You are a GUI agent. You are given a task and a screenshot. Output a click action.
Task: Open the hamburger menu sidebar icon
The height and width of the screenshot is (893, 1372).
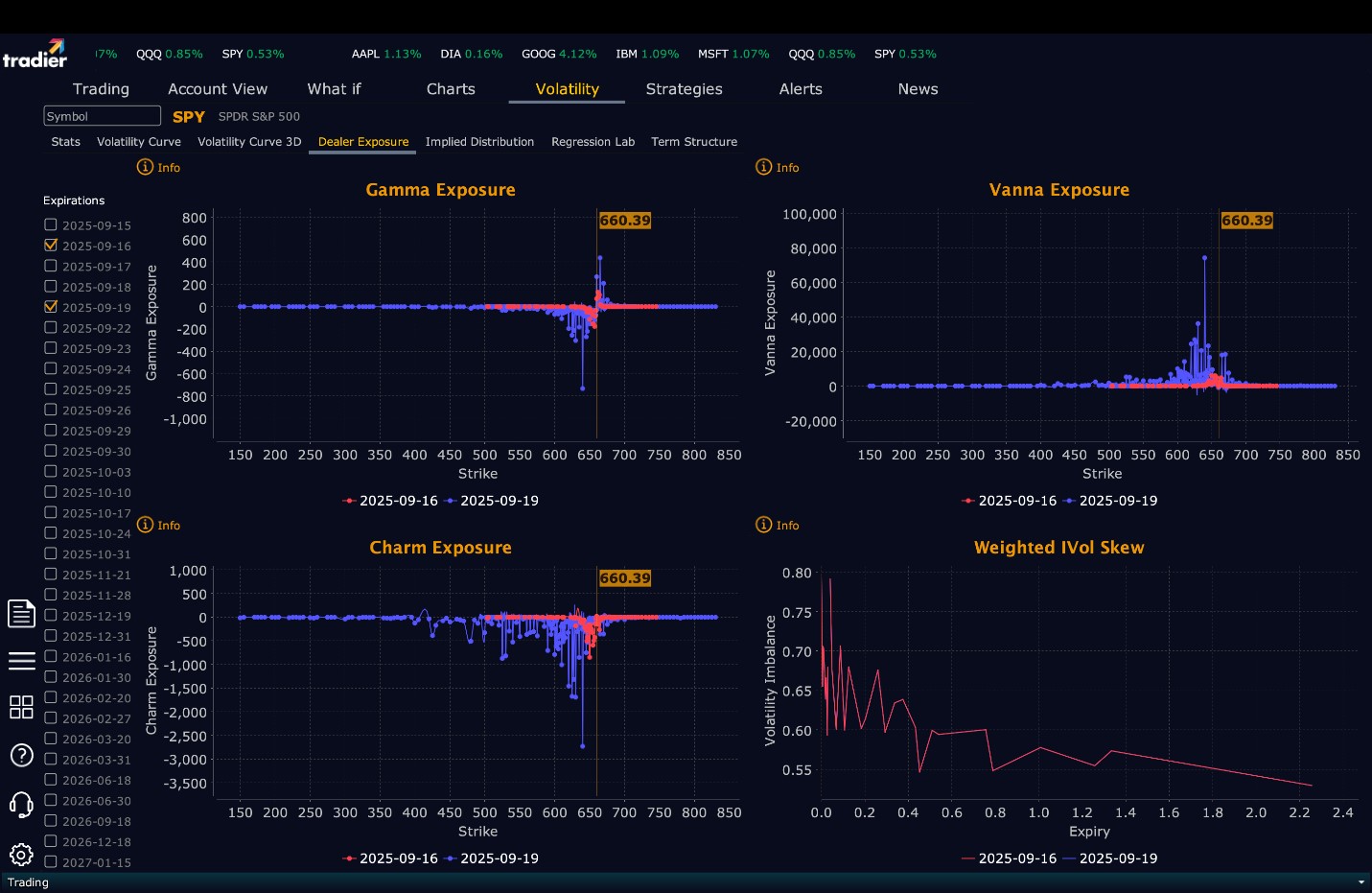[21, 661]
